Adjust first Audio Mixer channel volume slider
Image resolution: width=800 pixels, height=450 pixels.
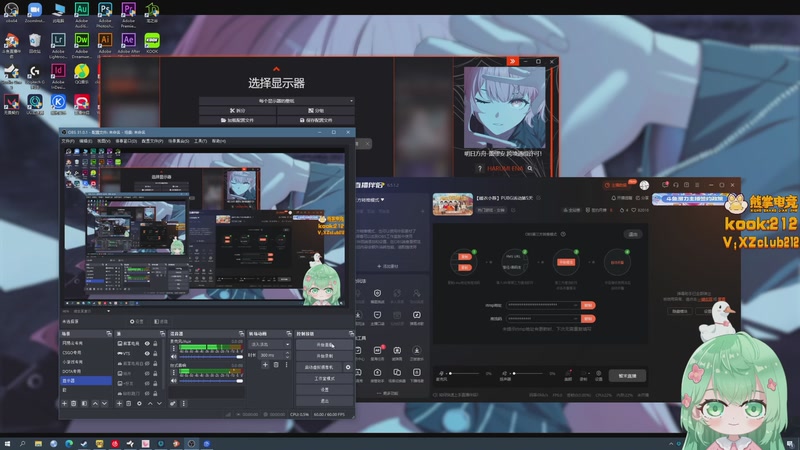(x=211, y=357)
